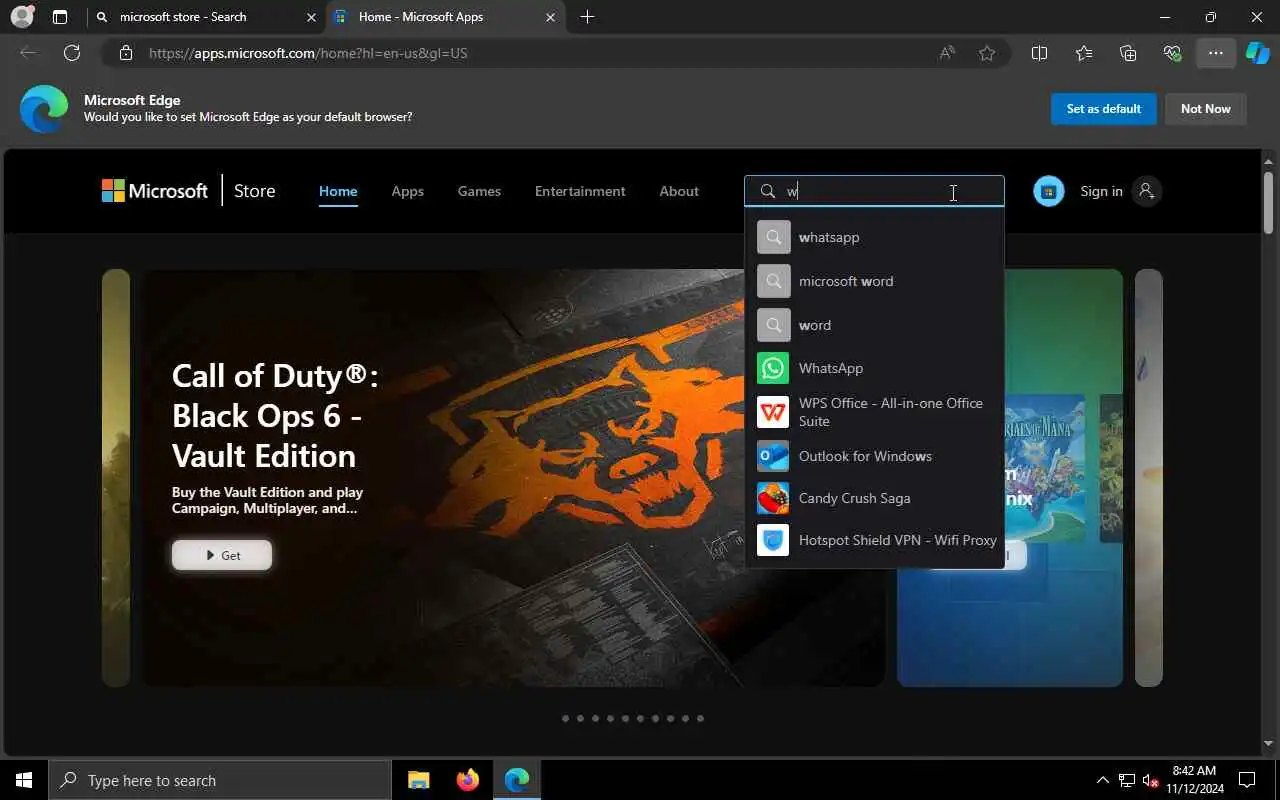
Task: Select the 'microsoft word' suggestion
Action: coord(874,281)
